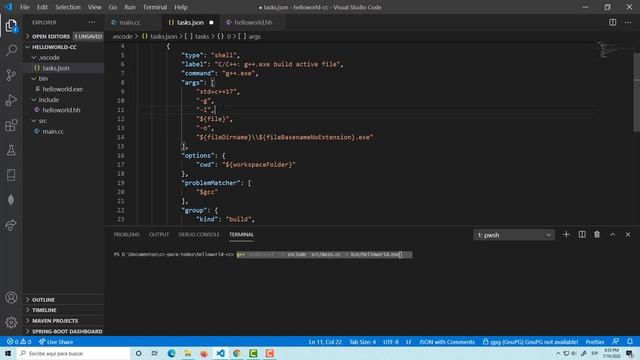Kill the terminal with the trash icon

click(x=597, y=235)
